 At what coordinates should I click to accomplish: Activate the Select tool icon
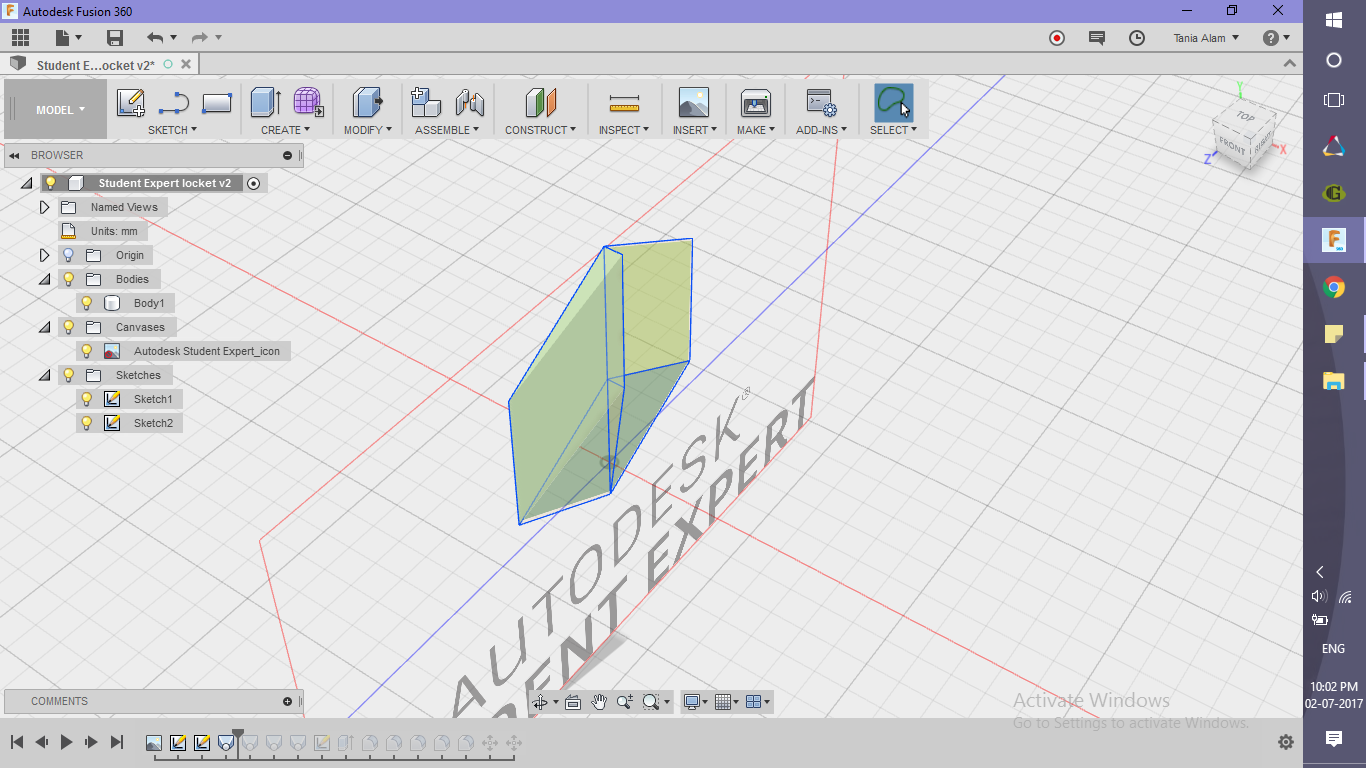point(893,103)
